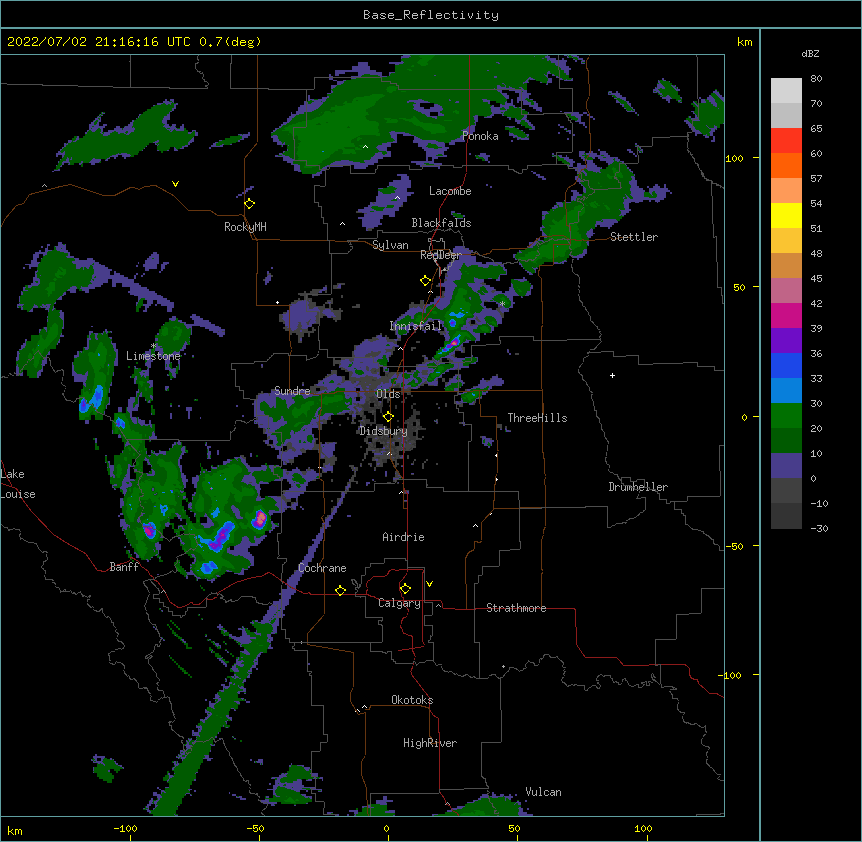
Task: Click the yellow diamond marker above RockyMH
Action: tap(249, 204)
